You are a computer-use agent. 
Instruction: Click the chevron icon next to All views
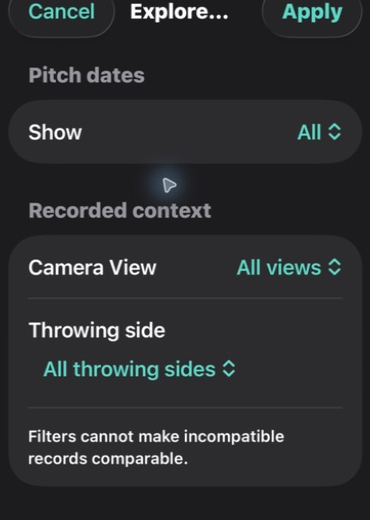point(335,267)
